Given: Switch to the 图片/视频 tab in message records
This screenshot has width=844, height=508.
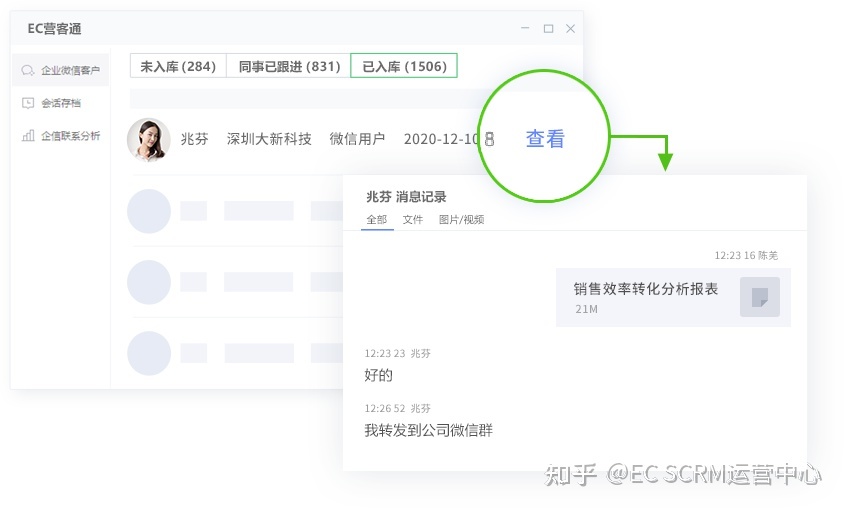Looking at the screenshot, I should tap(461, 220).
